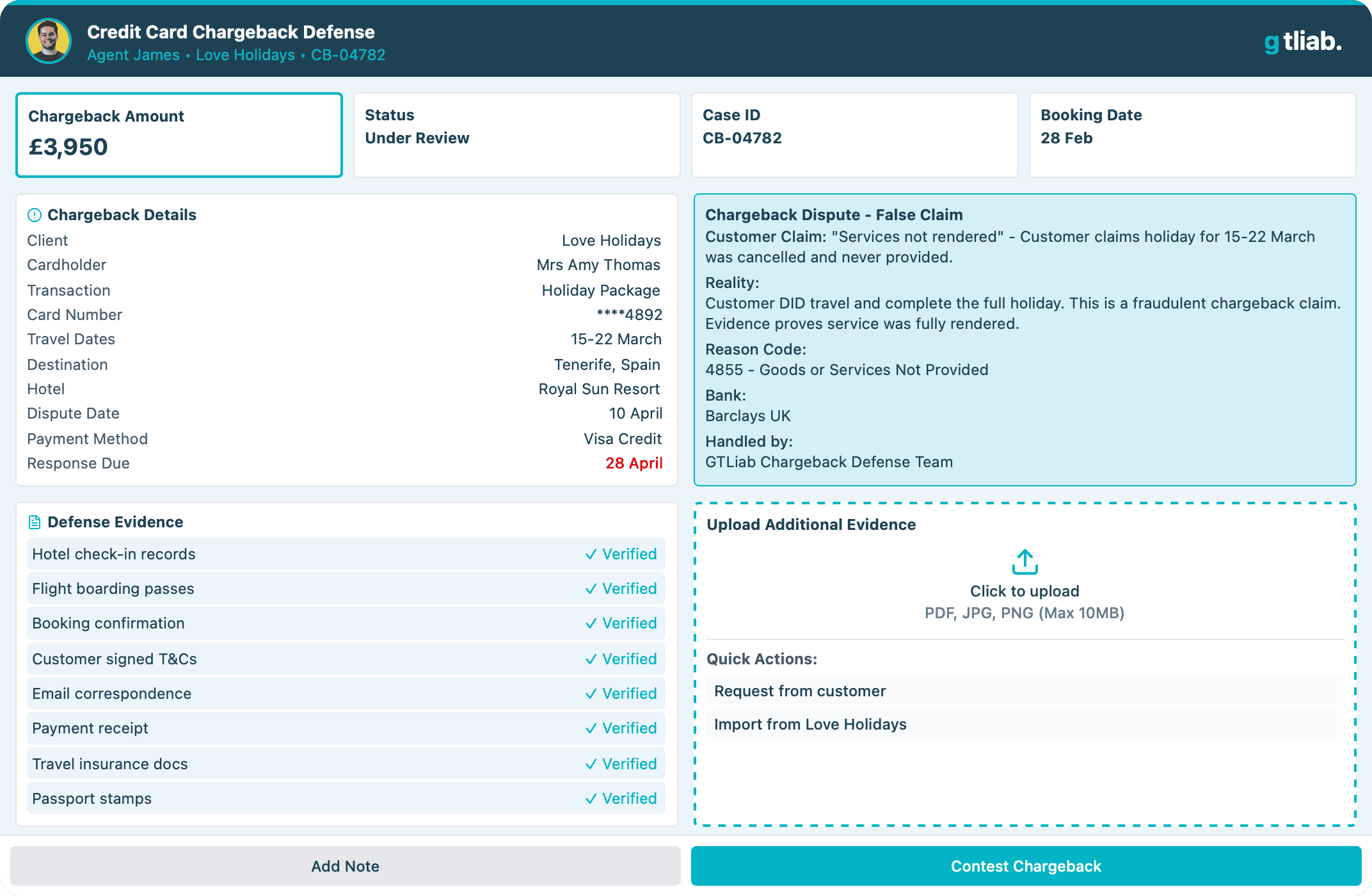This screenshot has height=896, width=1372.
Task: Click the '28 April' response due date
Action: (x=634, y=463)
